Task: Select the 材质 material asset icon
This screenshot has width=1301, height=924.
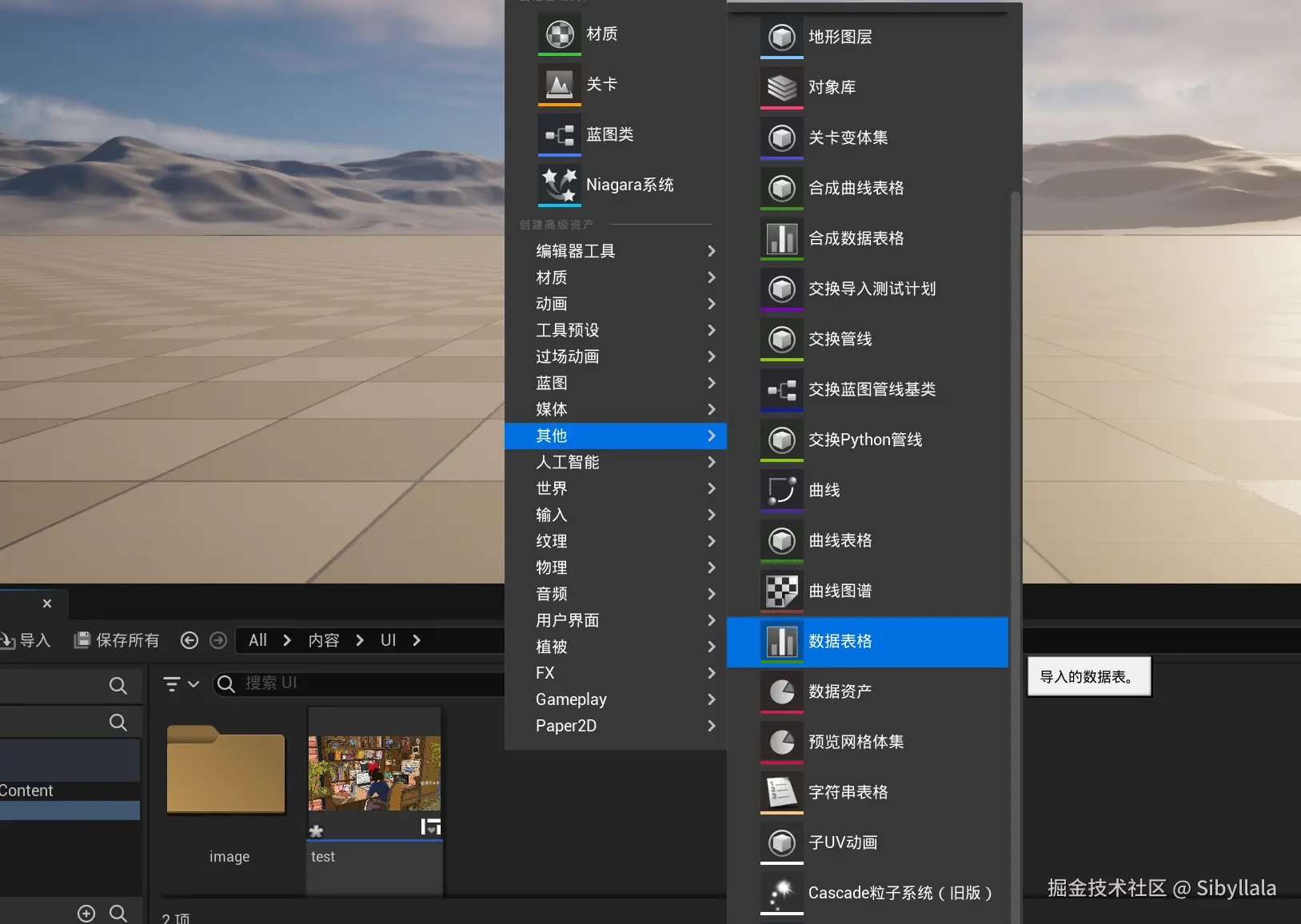Action: (x=559, y=34)
